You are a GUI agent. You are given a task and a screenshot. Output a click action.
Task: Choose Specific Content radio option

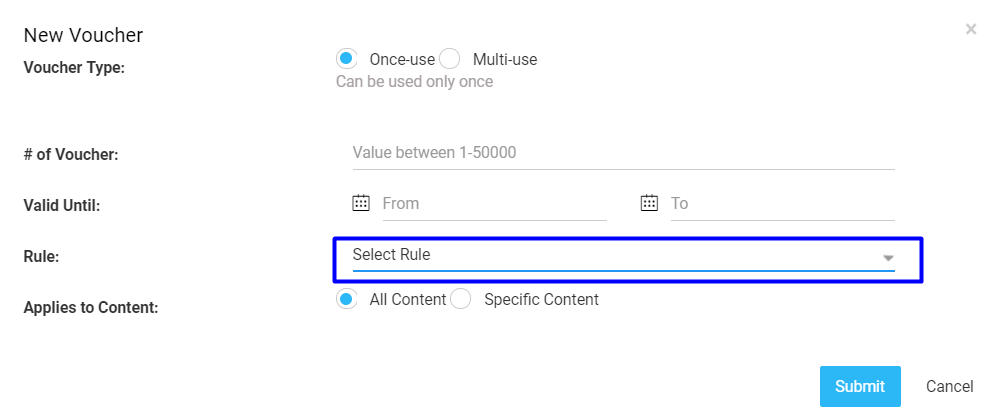tap(461, 299)
